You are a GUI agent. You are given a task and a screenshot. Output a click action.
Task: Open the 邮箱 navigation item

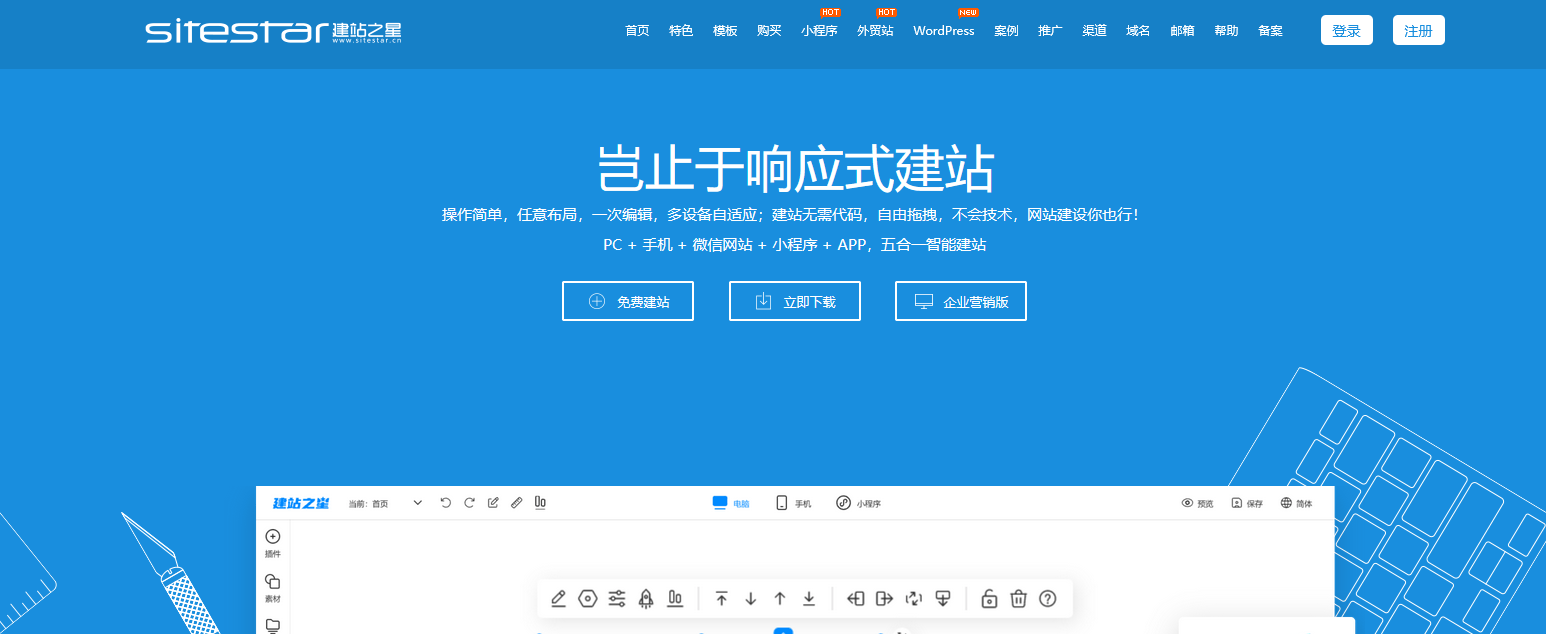pos(1182,31)
